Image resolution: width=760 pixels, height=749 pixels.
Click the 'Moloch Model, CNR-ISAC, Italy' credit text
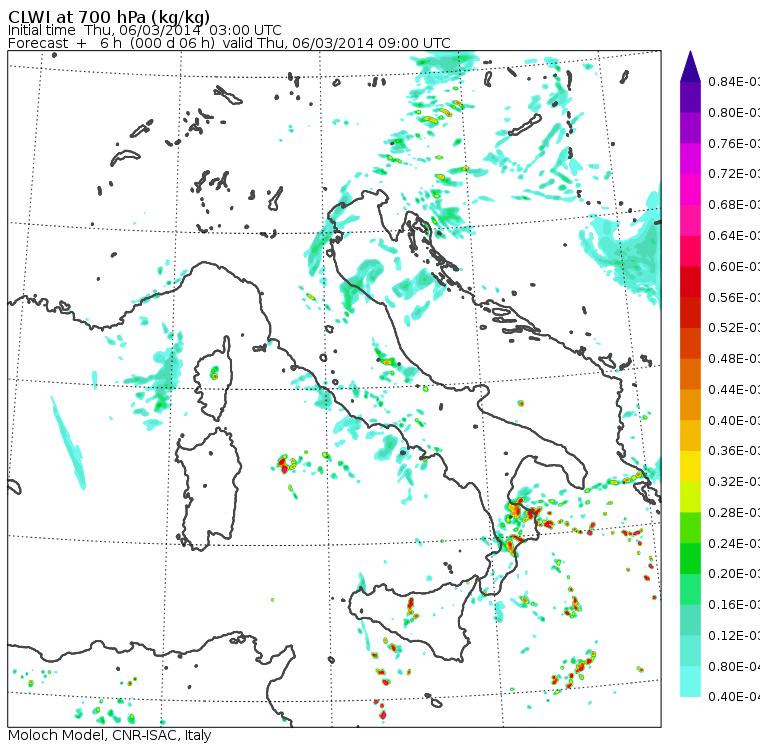[x=110, y=735]
